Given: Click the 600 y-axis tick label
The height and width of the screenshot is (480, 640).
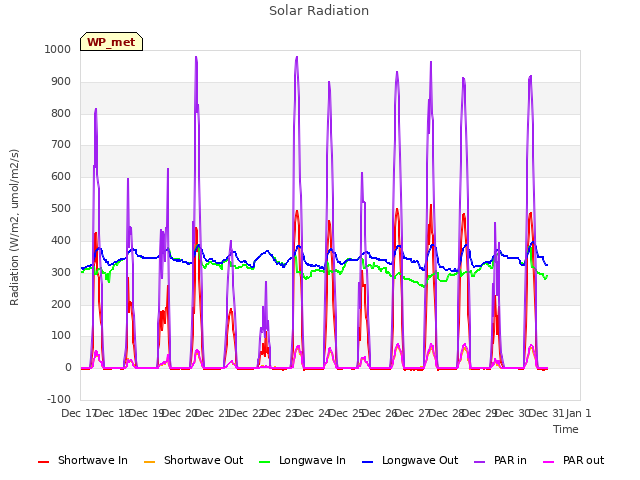Looking at the screenshot, I should (x=61, y=176).
